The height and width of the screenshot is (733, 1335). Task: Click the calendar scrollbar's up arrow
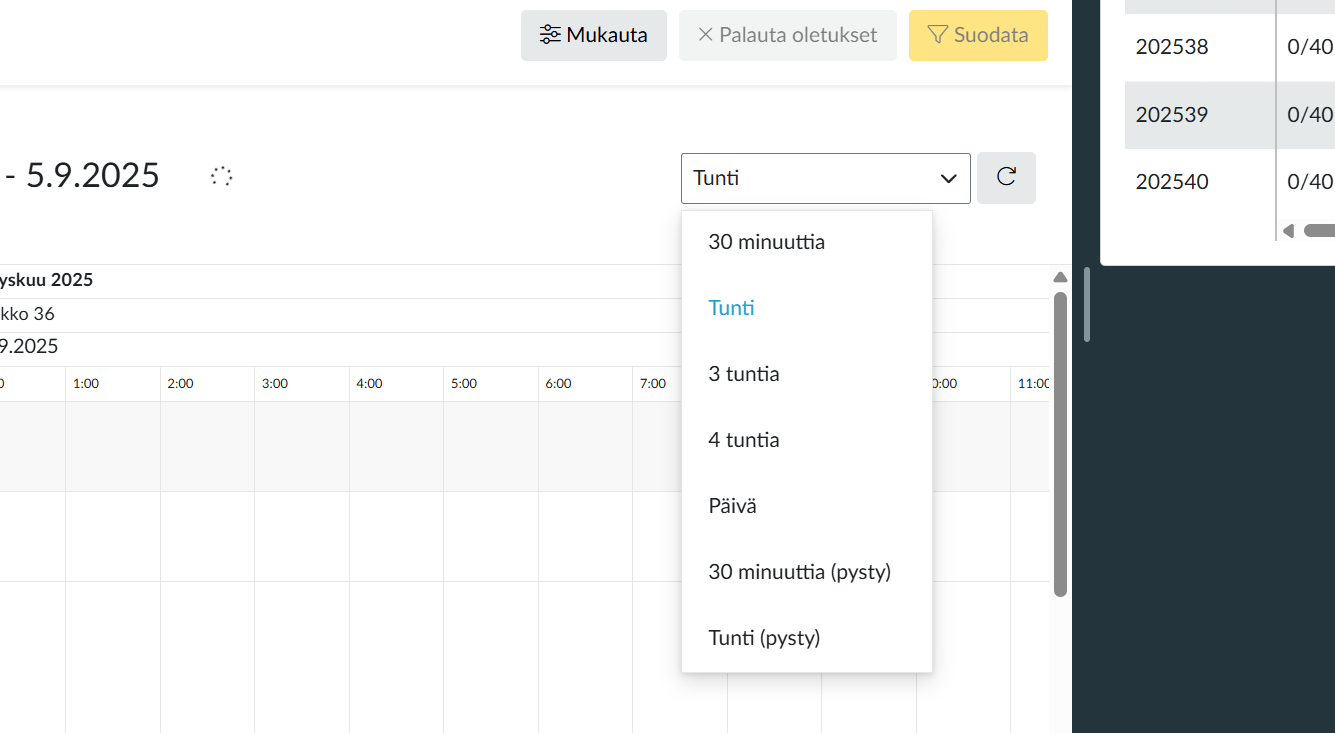(x=1060, y=277)
